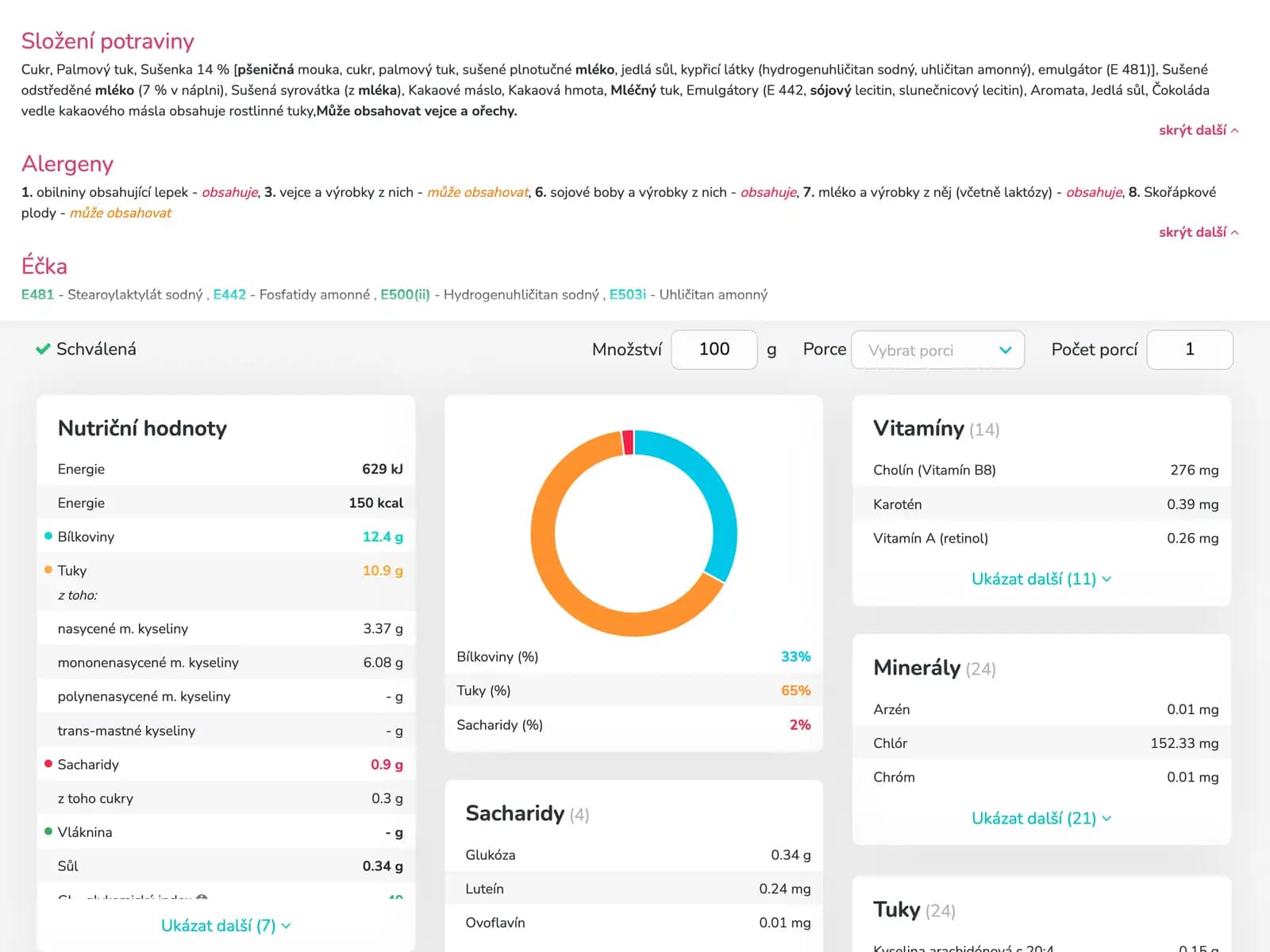Viewport: 1270px width, 952px height.
Task: Click the green Schválená checkmark icon
Action: [43, 349]
